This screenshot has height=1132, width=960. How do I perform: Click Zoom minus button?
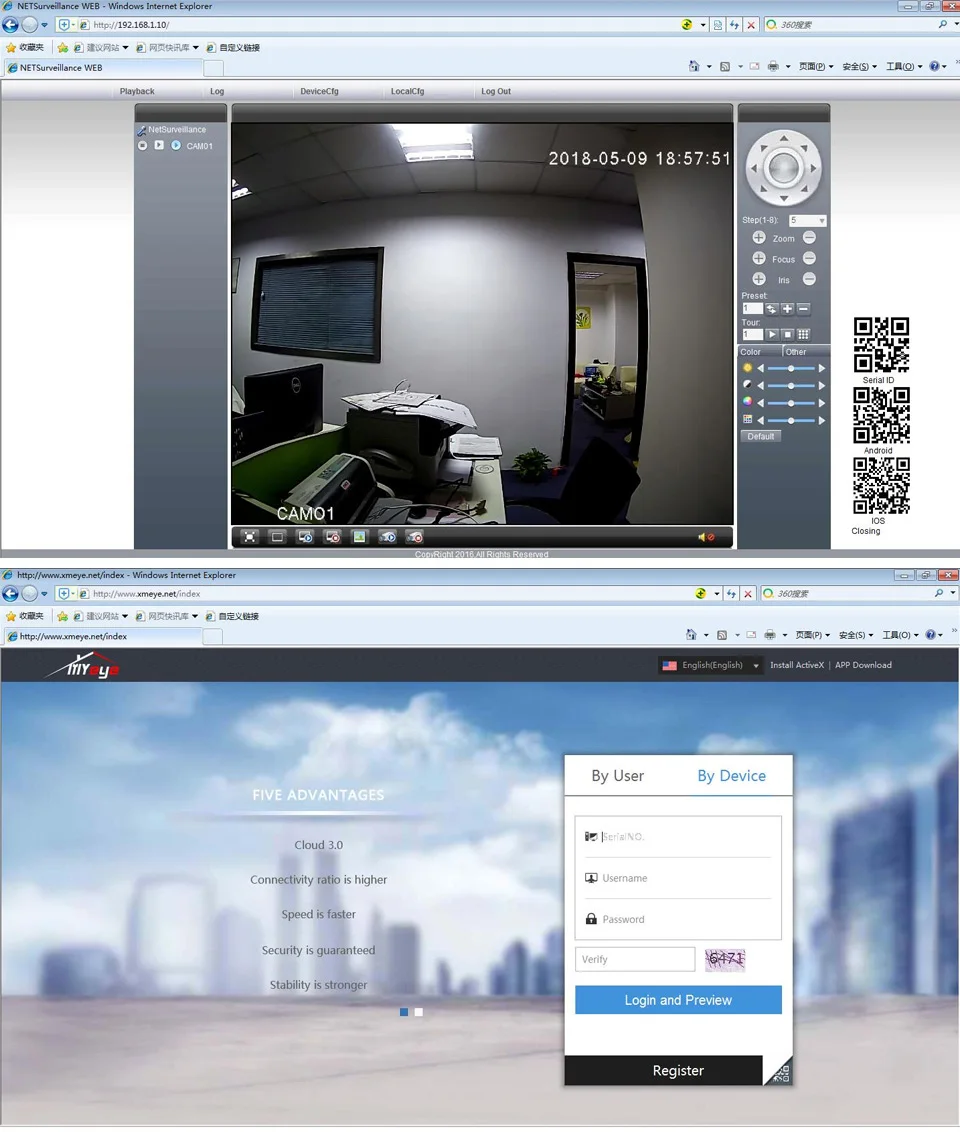pyautogui.click(x=809, y=238)
